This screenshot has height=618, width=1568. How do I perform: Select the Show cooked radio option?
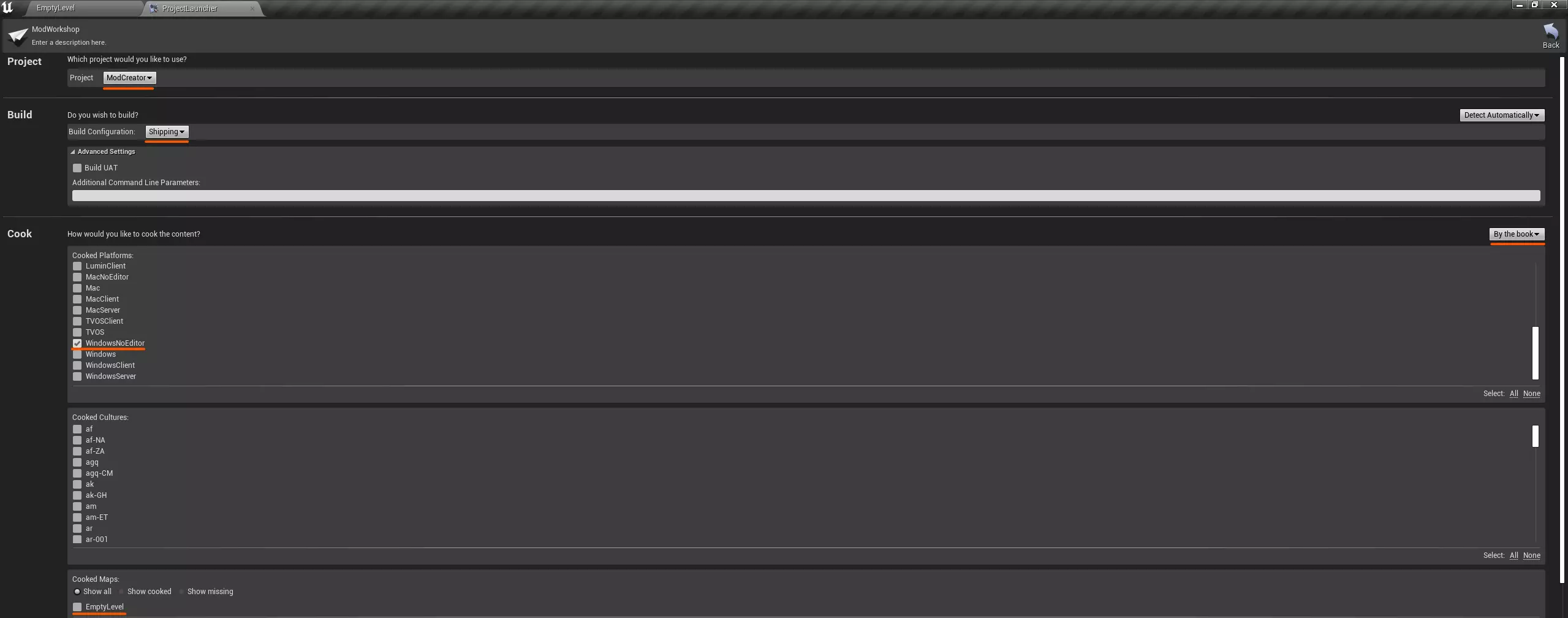(121, 592)
